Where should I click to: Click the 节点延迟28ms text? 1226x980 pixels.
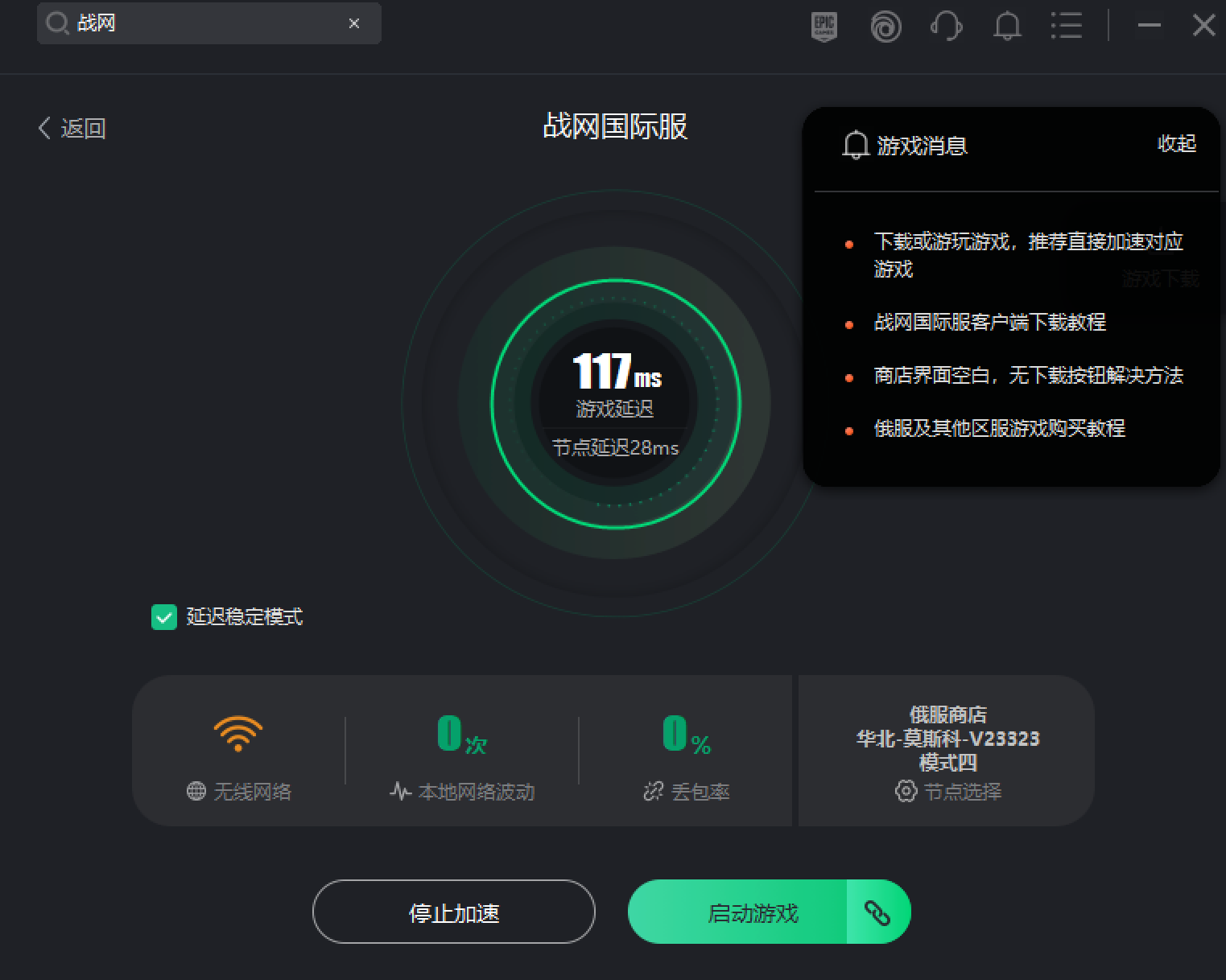click(x=615, y=447)
